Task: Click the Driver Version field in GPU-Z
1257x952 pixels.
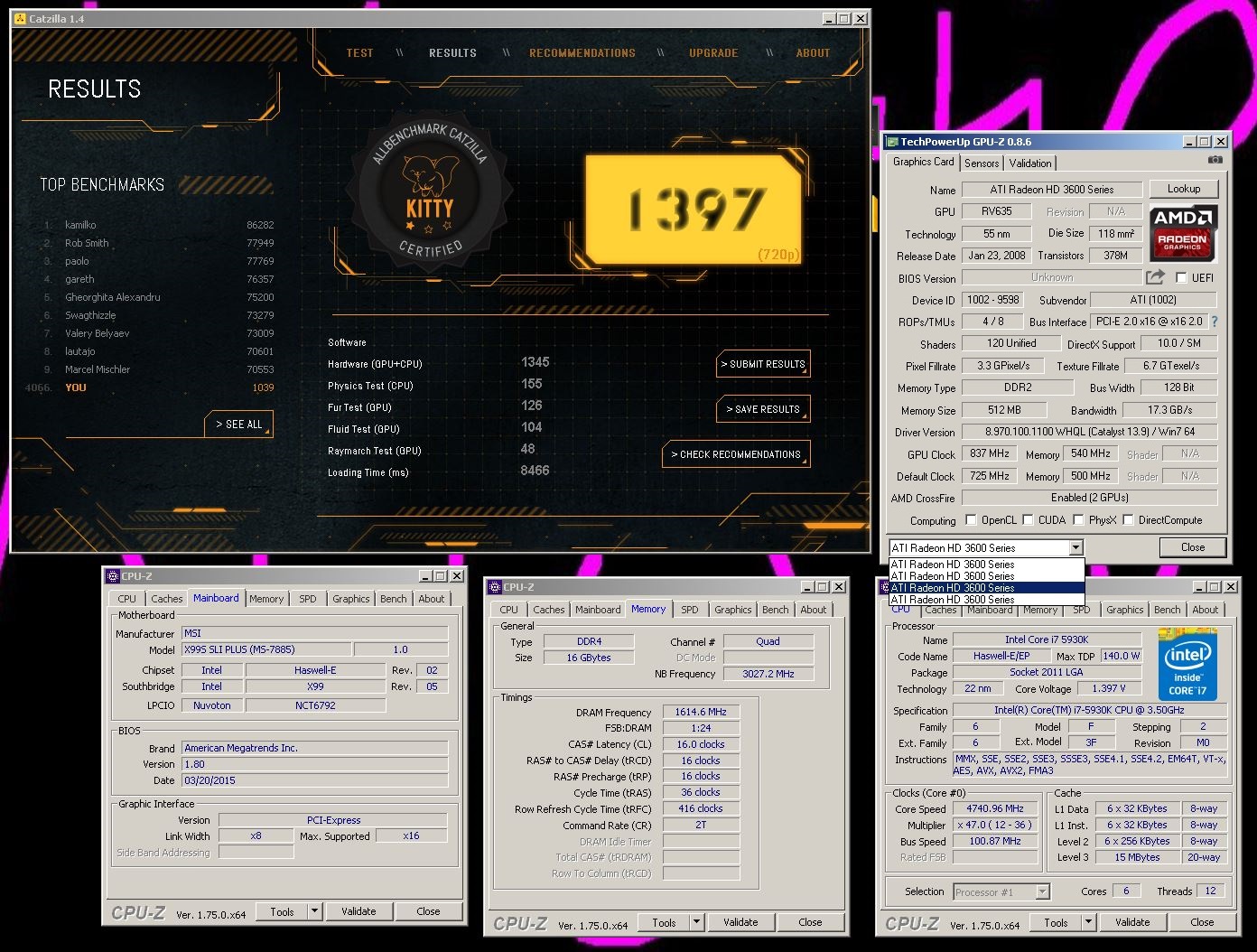Action: coord(1089,432)
